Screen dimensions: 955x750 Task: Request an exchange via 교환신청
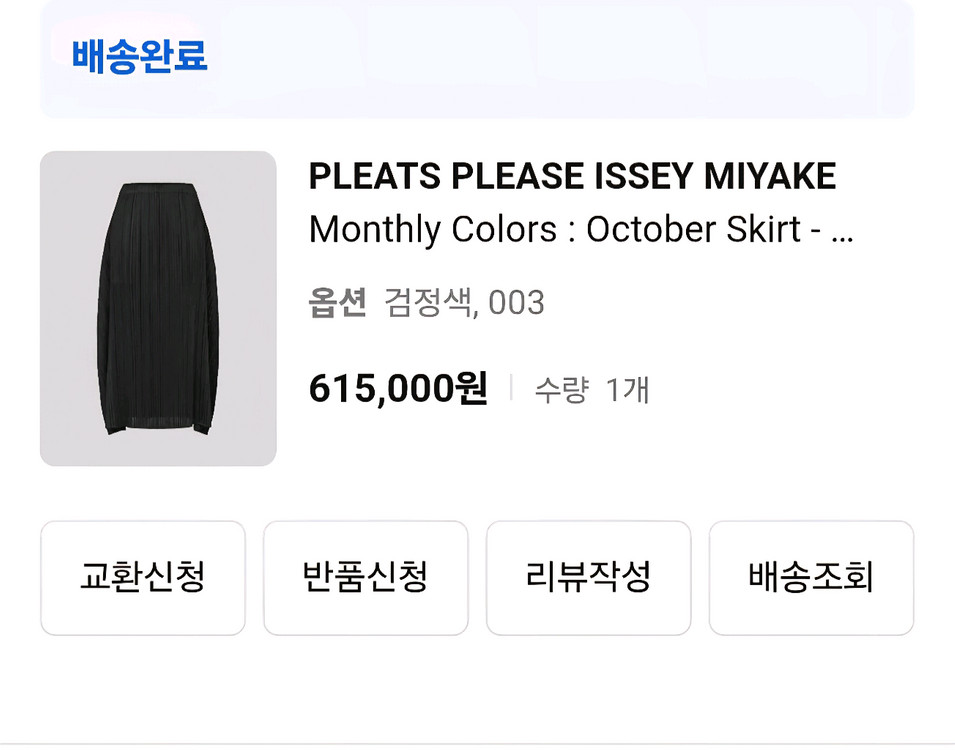pos(141,579)
